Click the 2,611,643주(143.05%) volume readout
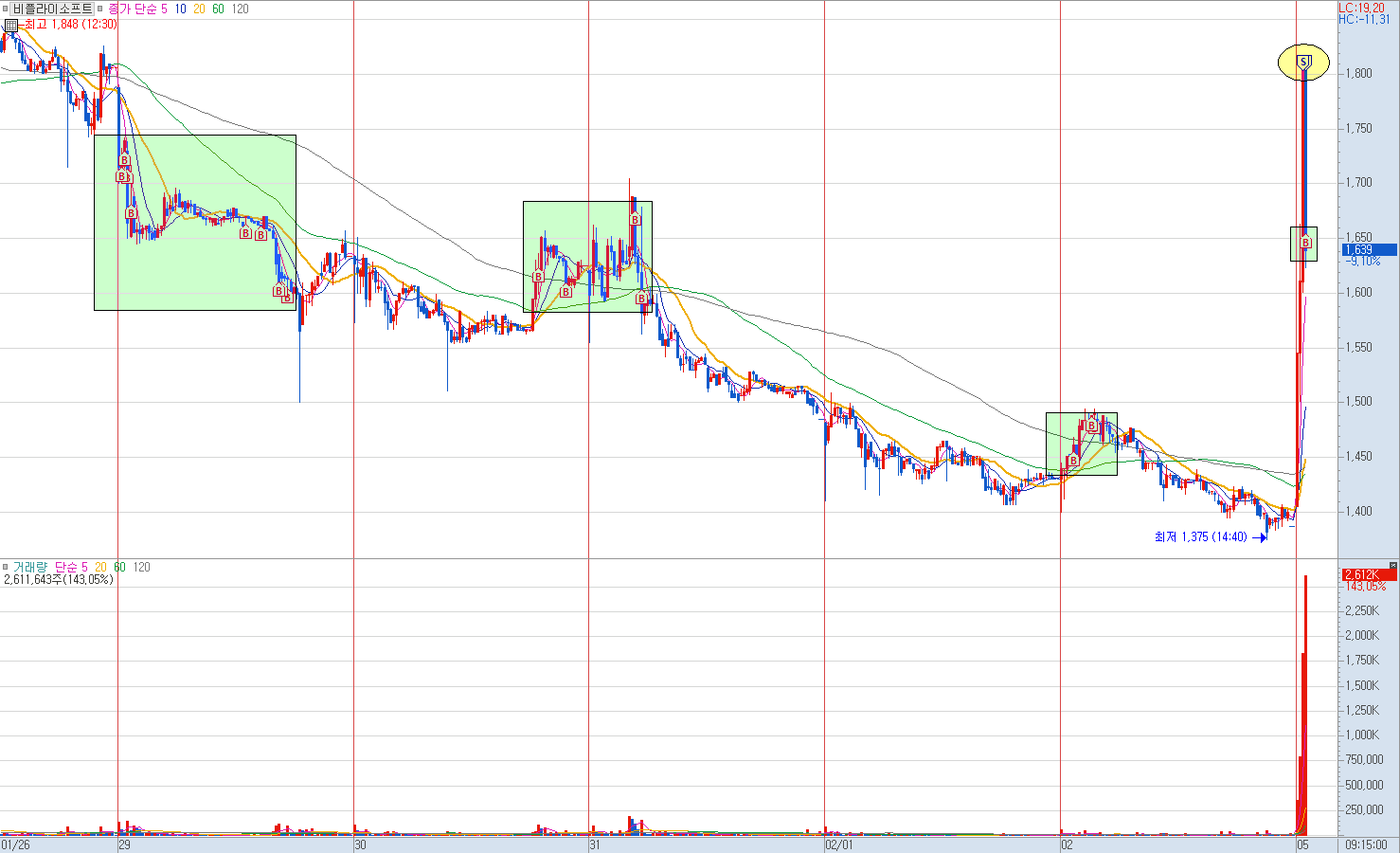 tap(59, 579)
